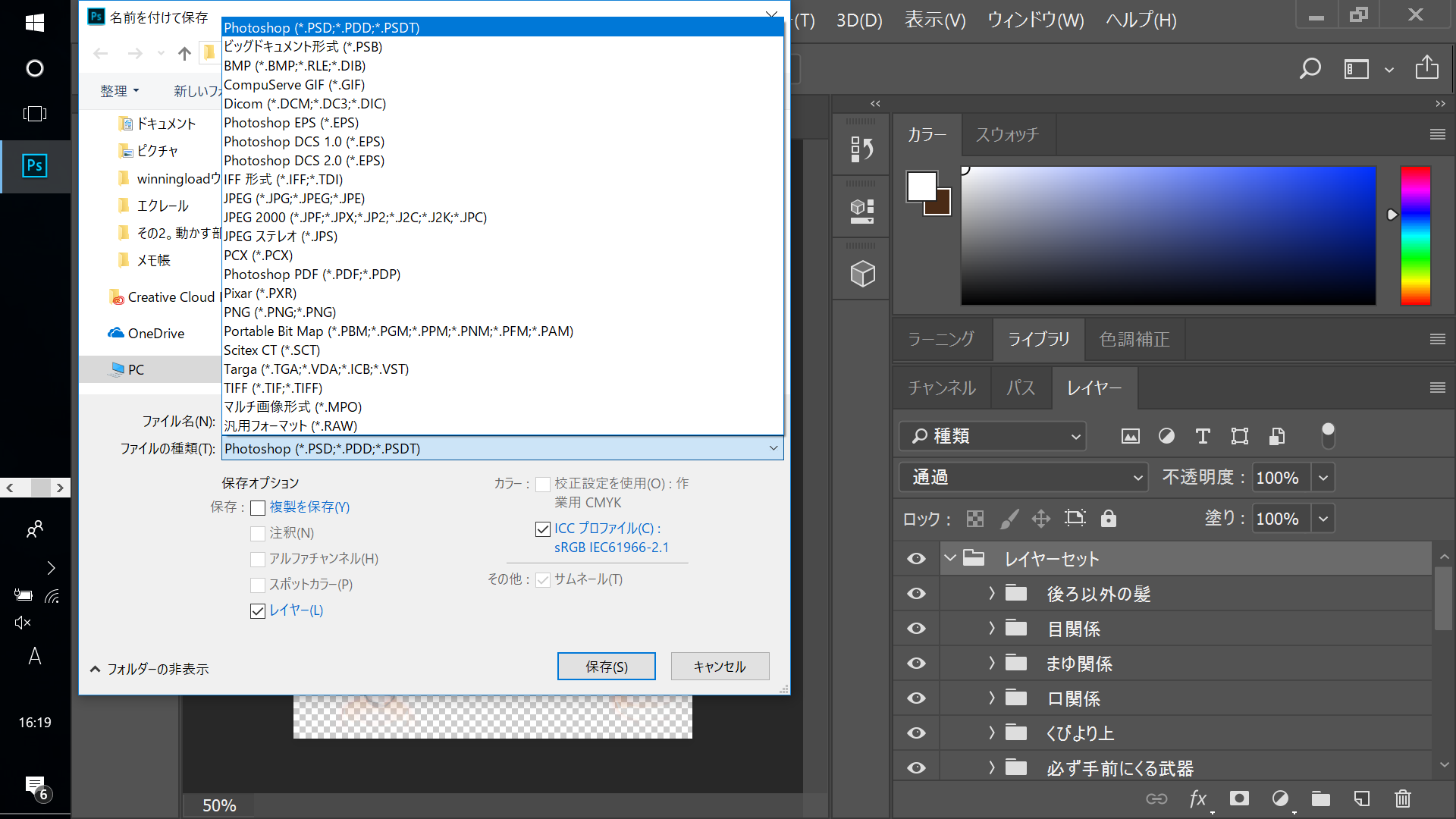Hide the まゆ関係 layer group

coord(916,664)
